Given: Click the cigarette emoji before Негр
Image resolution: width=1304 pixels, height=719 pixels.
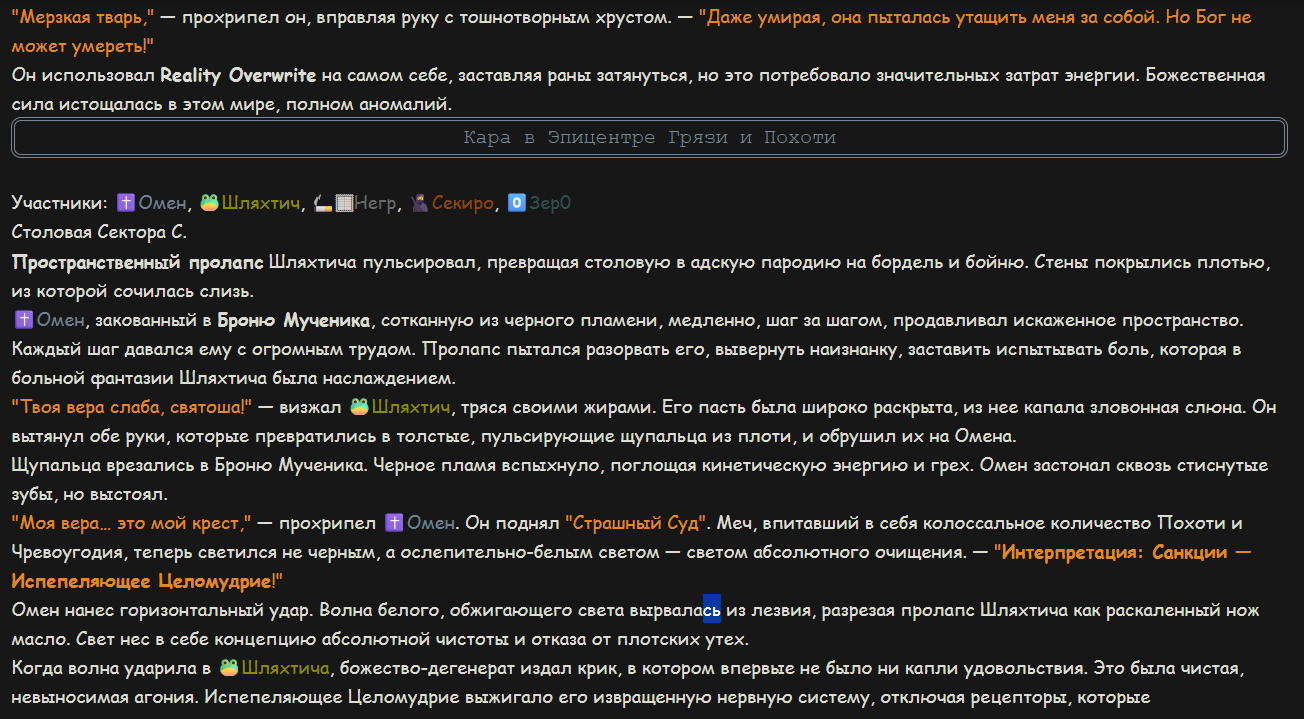Looking at the screenshot, I should click(322, 203).
